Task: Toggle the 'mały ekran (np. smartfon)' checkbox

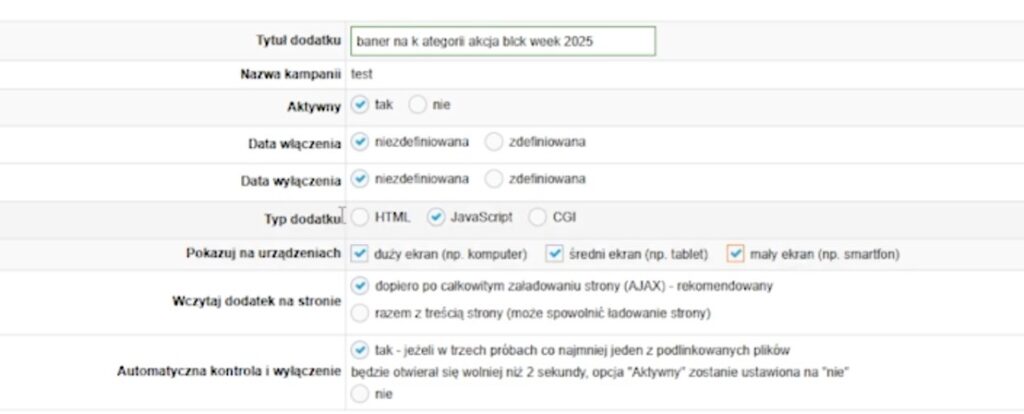Action: coord(736,254)
